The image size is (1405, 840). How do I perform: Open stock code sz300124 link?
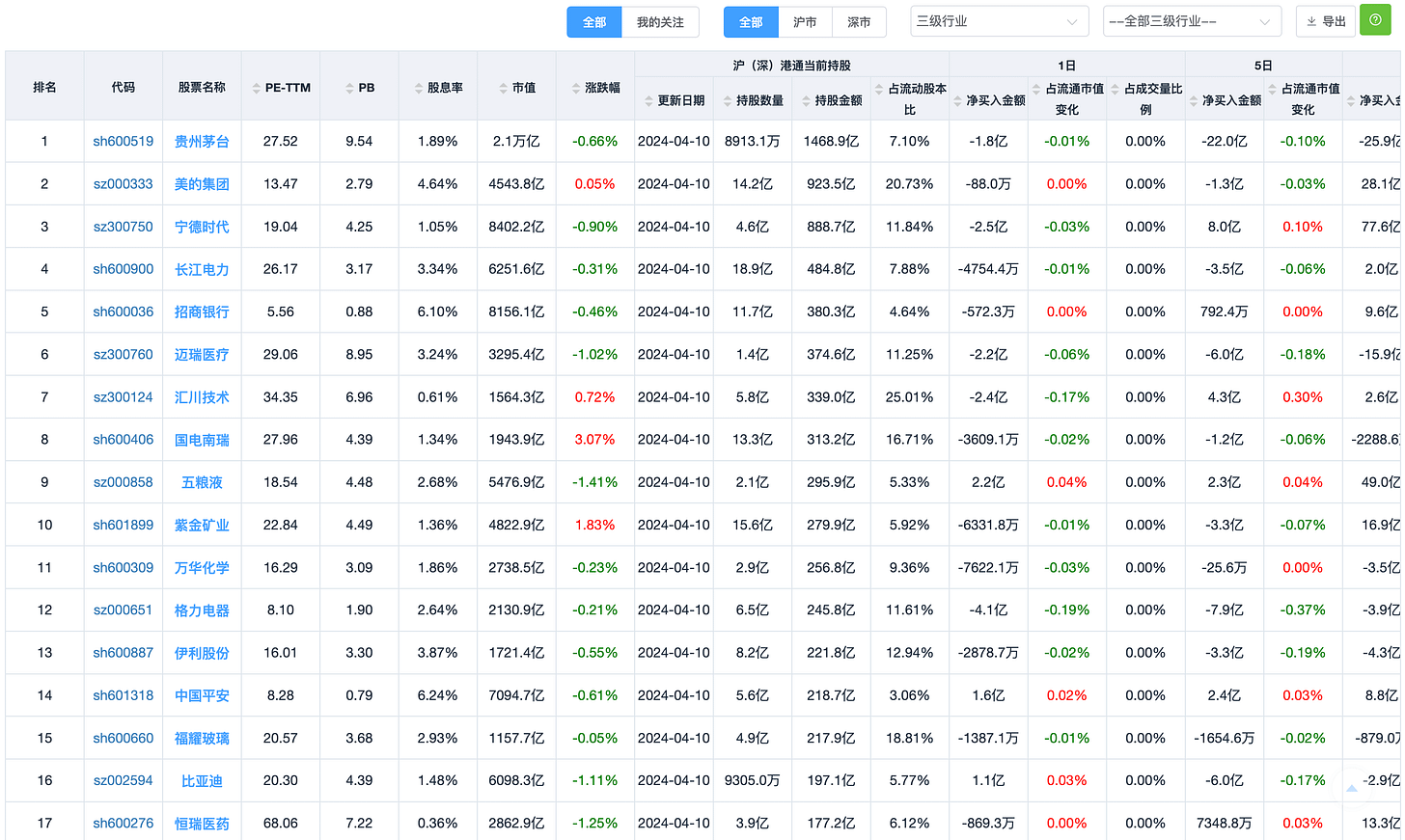[124, 397]
